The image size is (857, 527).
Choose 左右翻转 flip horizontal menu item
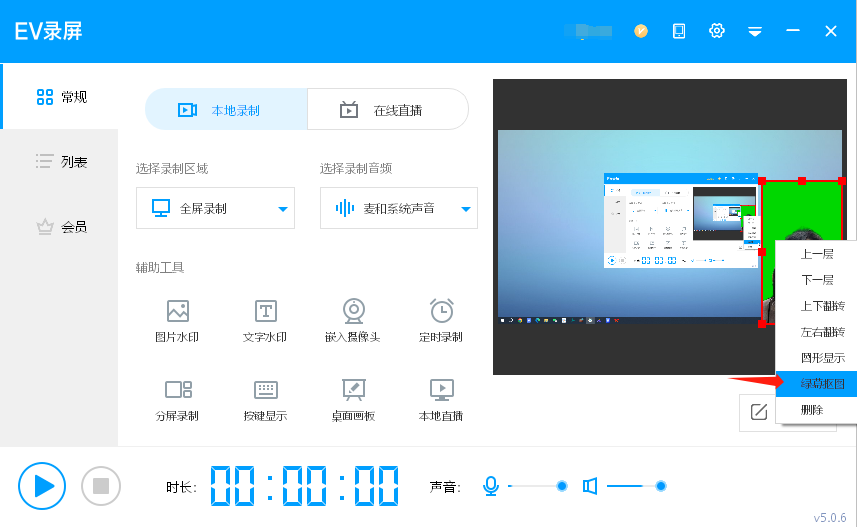(817, 332)
